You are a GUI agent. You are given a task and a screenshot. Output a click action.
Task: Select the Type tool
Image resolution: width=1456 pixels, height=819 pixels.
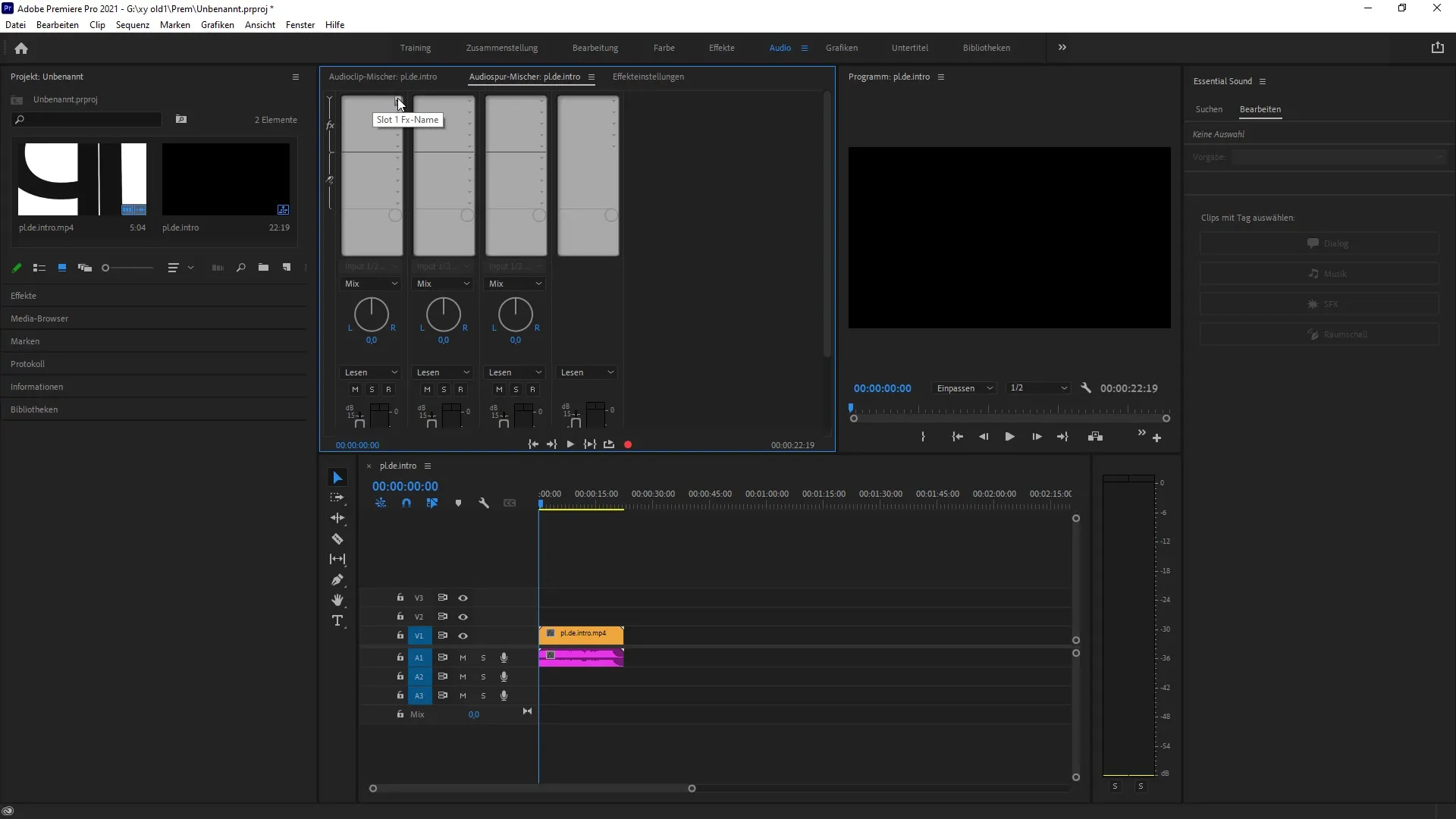(337, 621)
